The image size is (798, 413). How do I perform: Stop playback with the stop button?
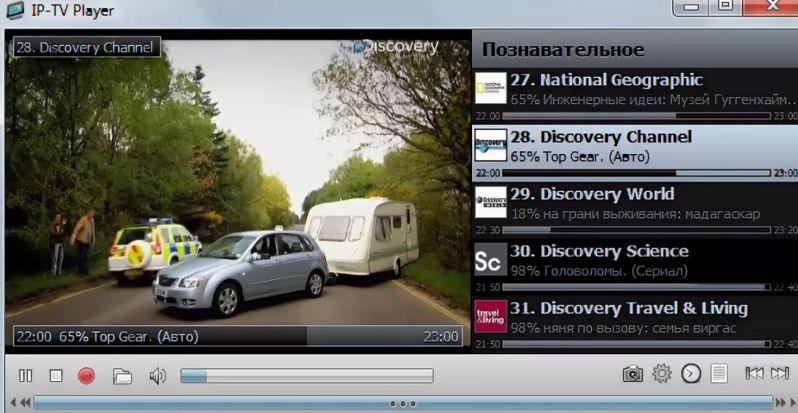click(x=56, y=376)
